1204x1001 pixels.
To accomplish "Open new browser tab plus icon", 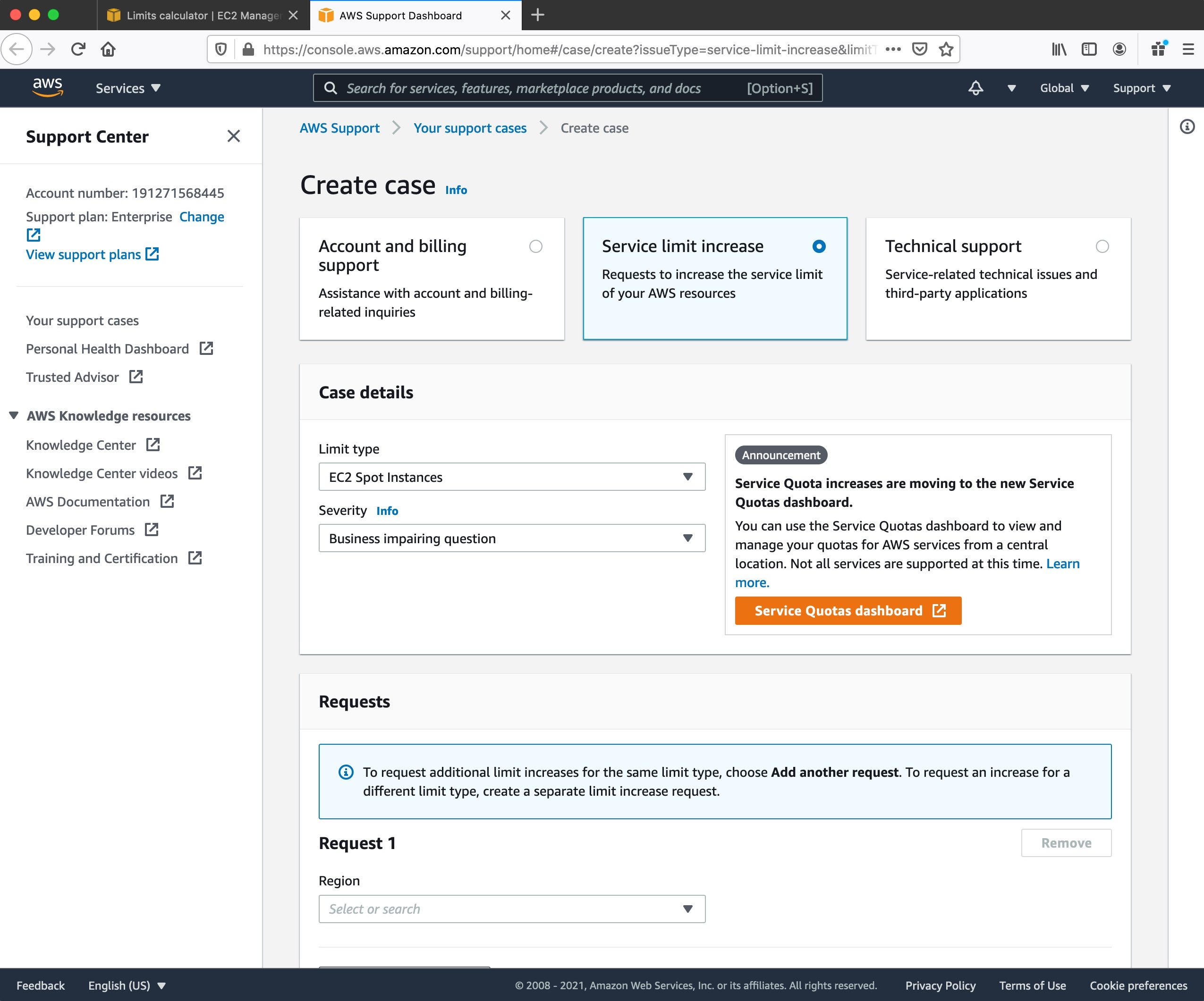I will tap(537, 15).
